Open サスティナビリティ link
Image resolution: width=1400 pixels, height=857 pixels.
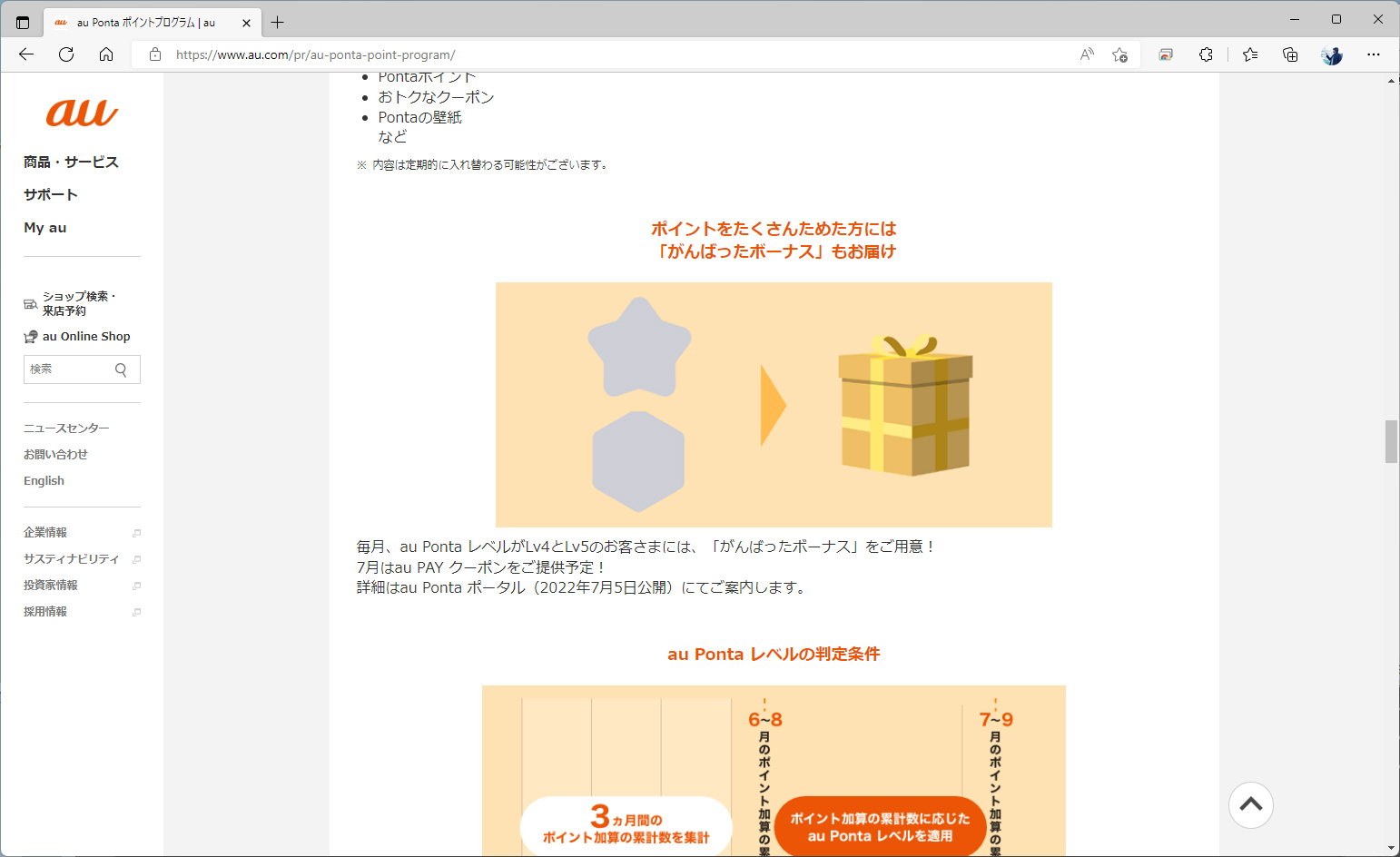pos(71,559)
